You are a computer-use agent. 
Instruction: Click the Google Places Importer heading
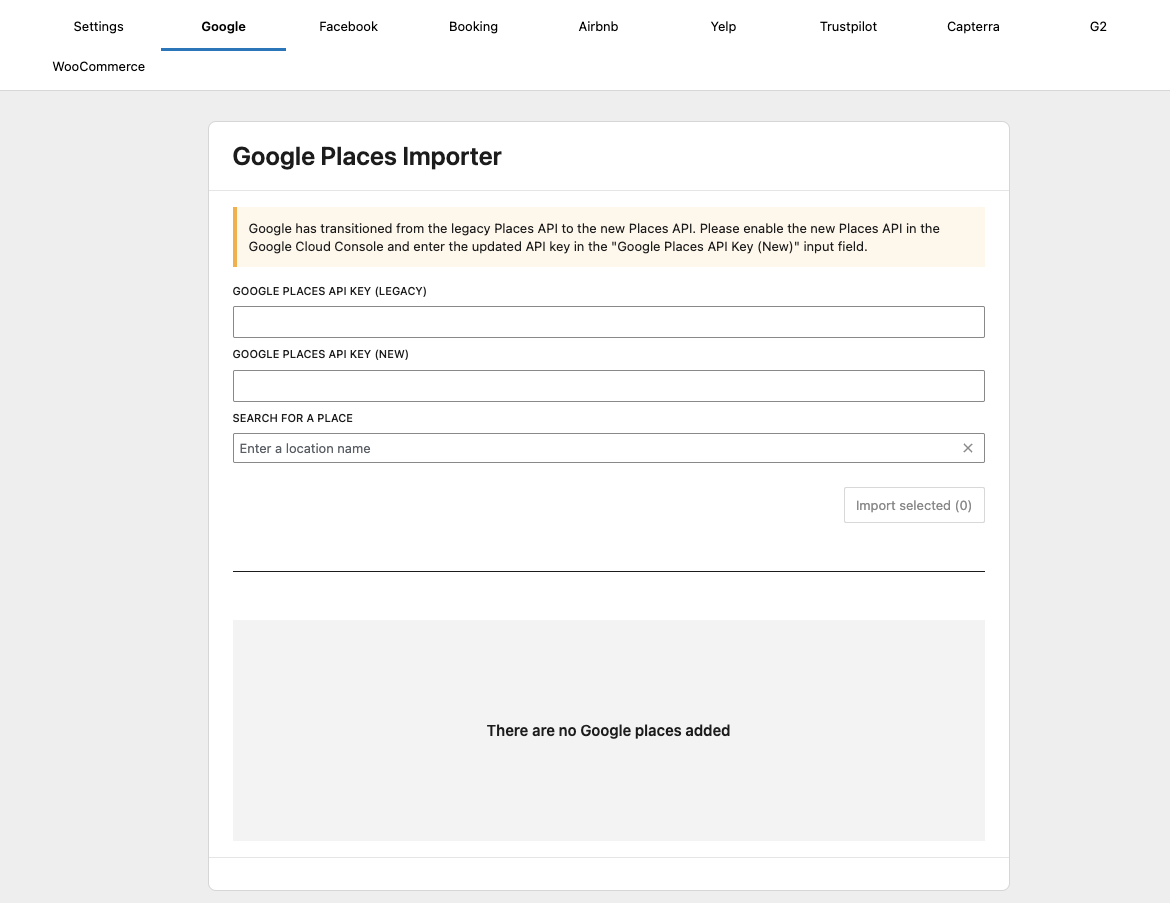click(x=367, y=157)
